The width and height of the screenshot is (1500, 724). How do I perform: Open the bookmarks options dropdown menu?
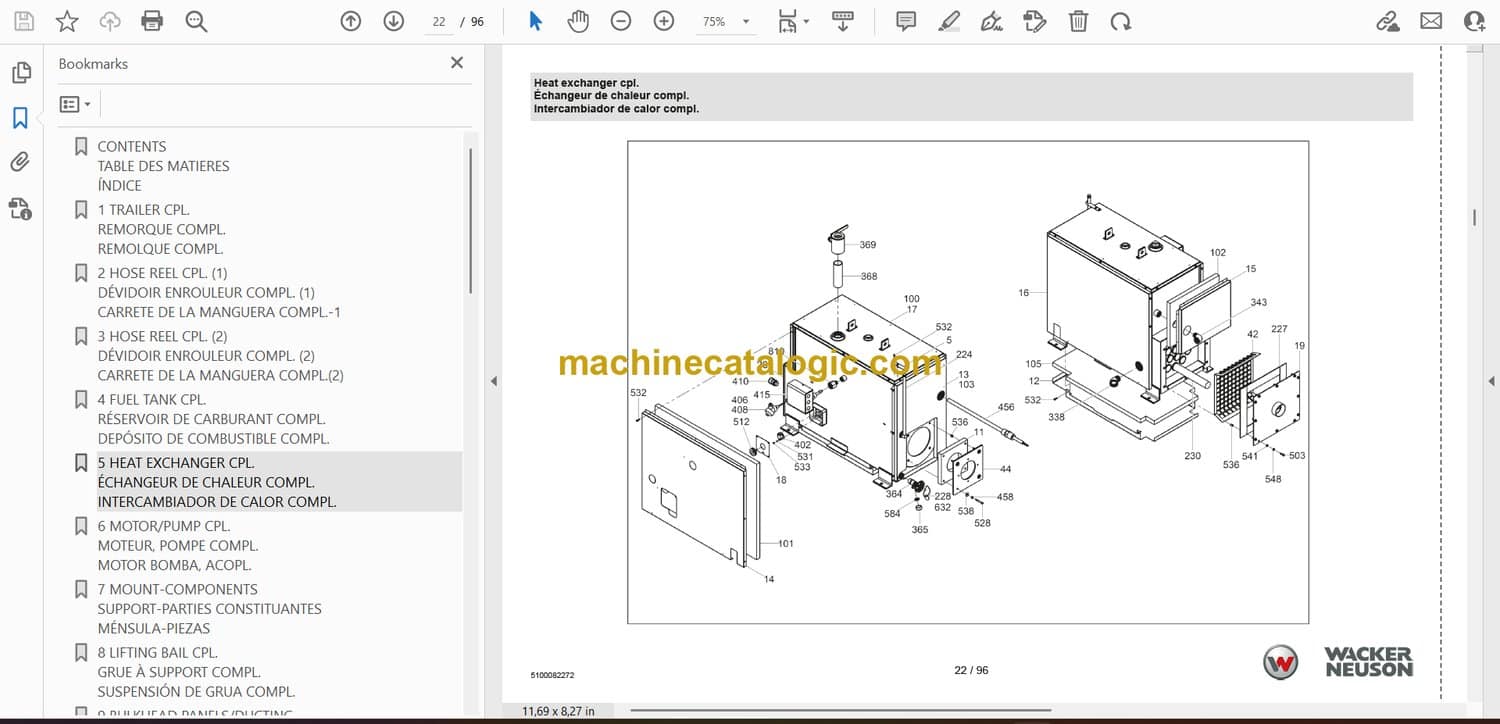(x=75, y=104)
